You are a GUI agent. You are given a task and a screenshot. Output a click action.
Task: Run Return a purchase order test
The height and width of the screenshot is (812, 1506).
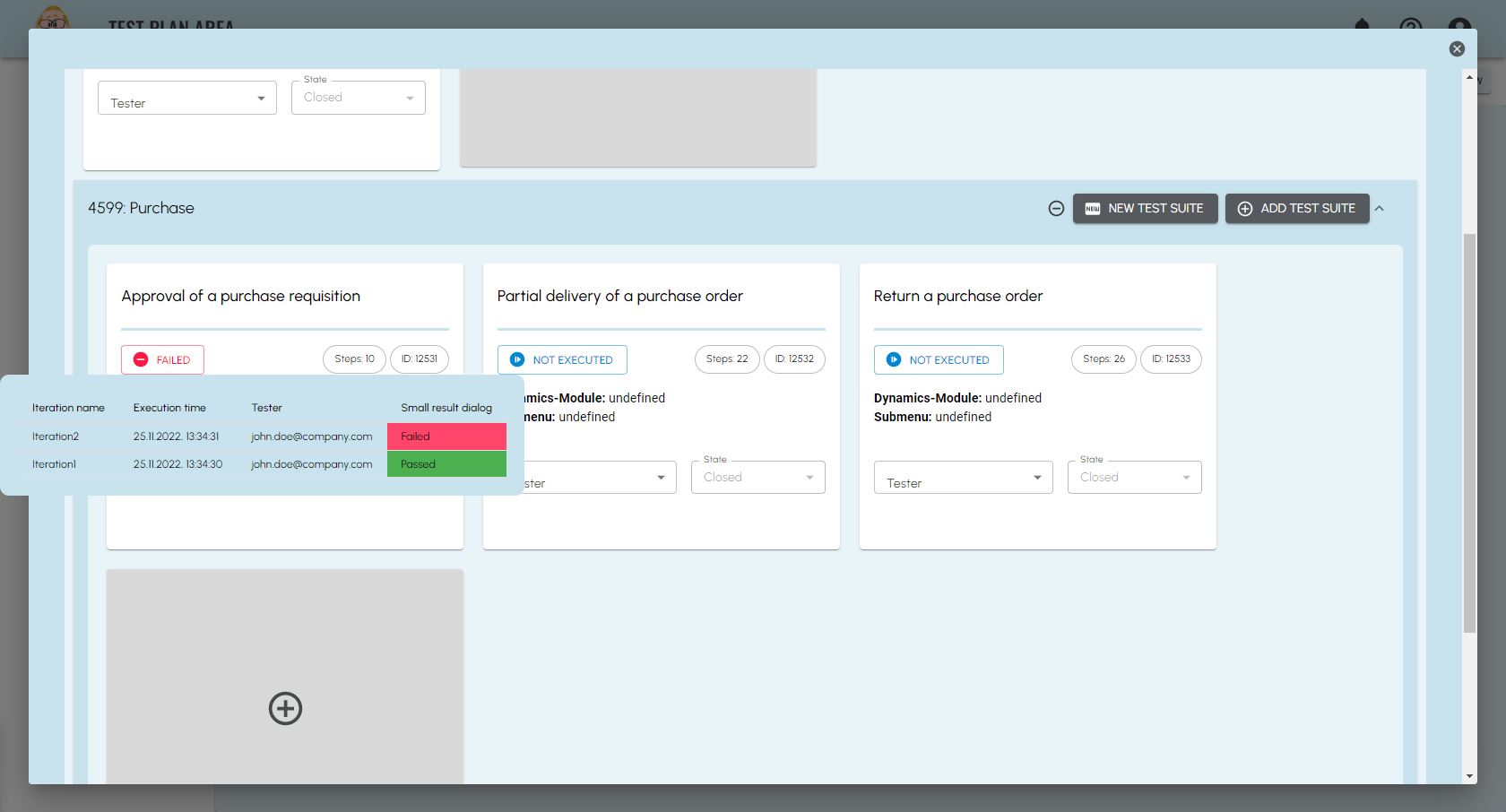[939, 359]
